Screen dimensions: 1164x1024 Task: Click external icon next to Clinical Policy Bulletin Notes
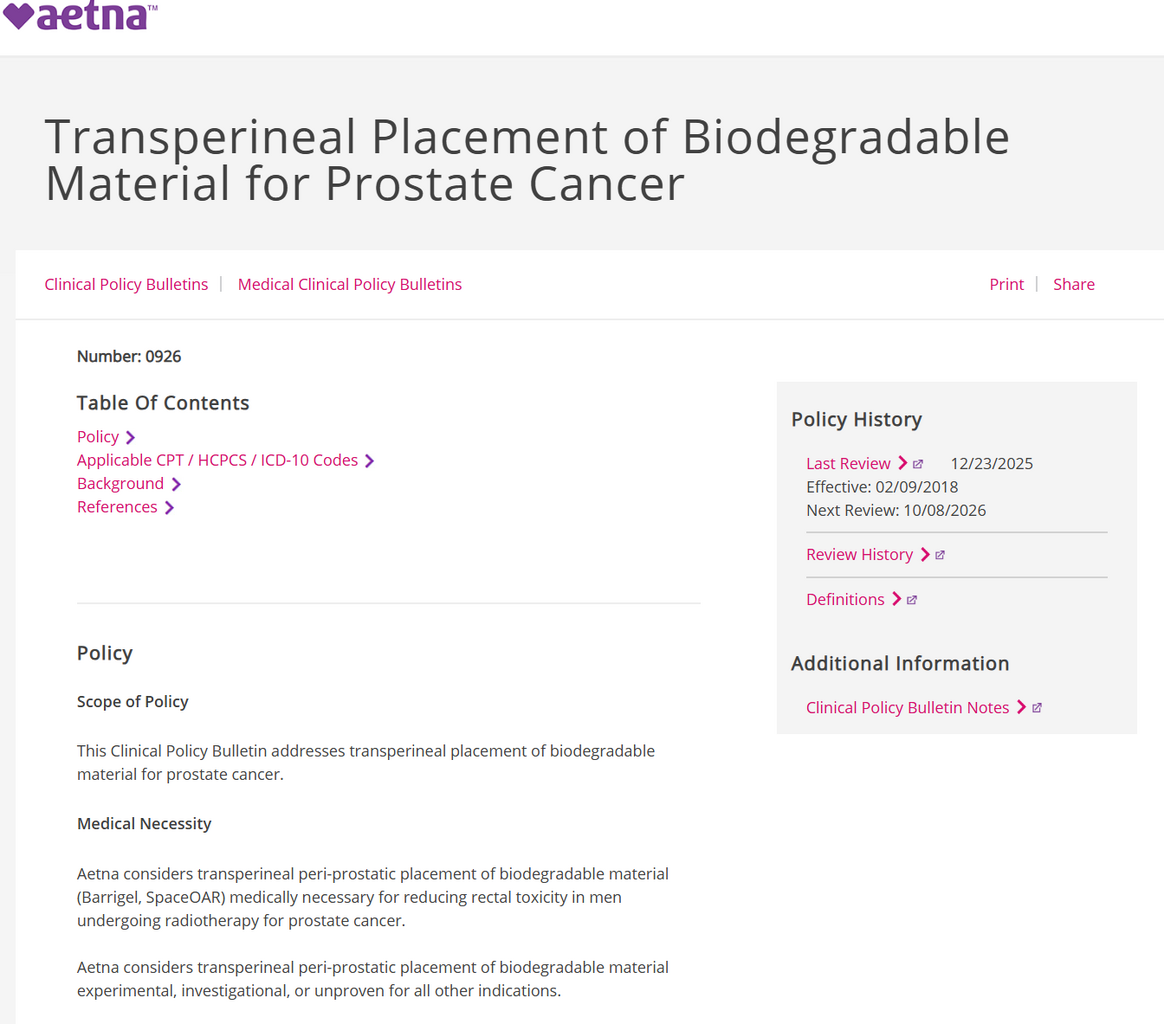click(1037, 708)
